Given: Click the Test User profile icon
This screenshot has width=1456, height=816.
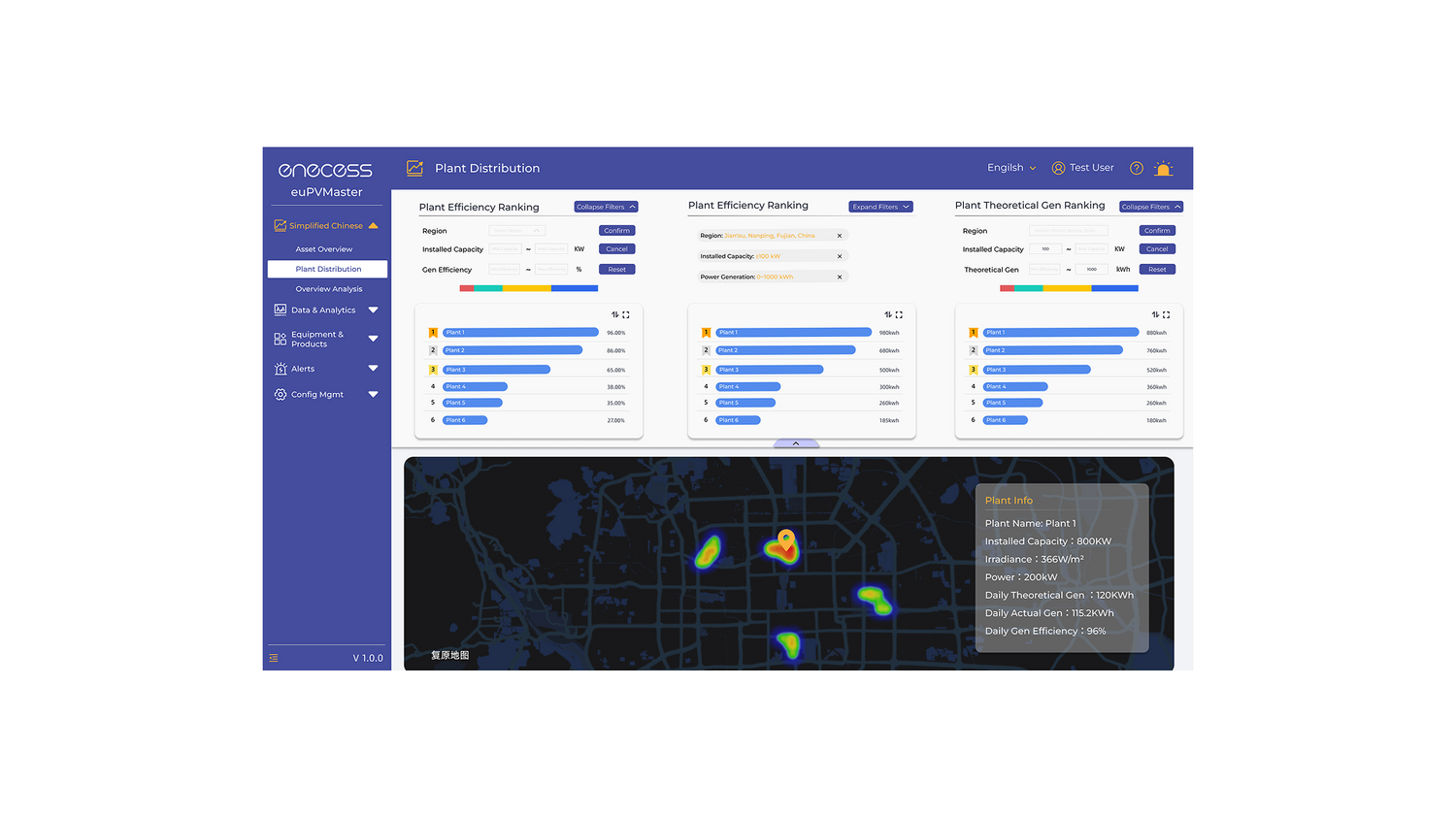Looking at the screenshot, I should (1058, 168).
